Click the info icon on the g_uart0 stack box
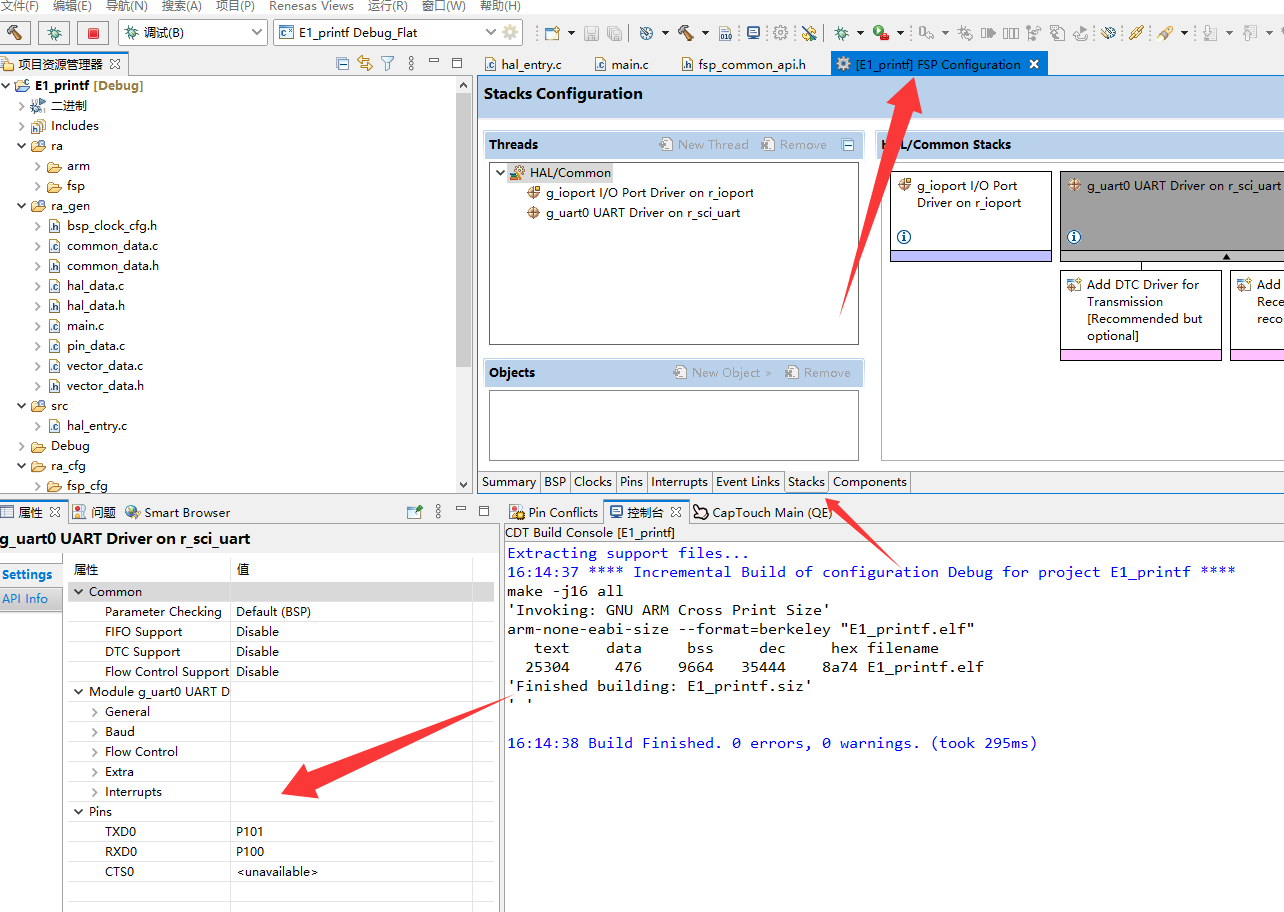The image size is (1284, 912). [1074, 237]
